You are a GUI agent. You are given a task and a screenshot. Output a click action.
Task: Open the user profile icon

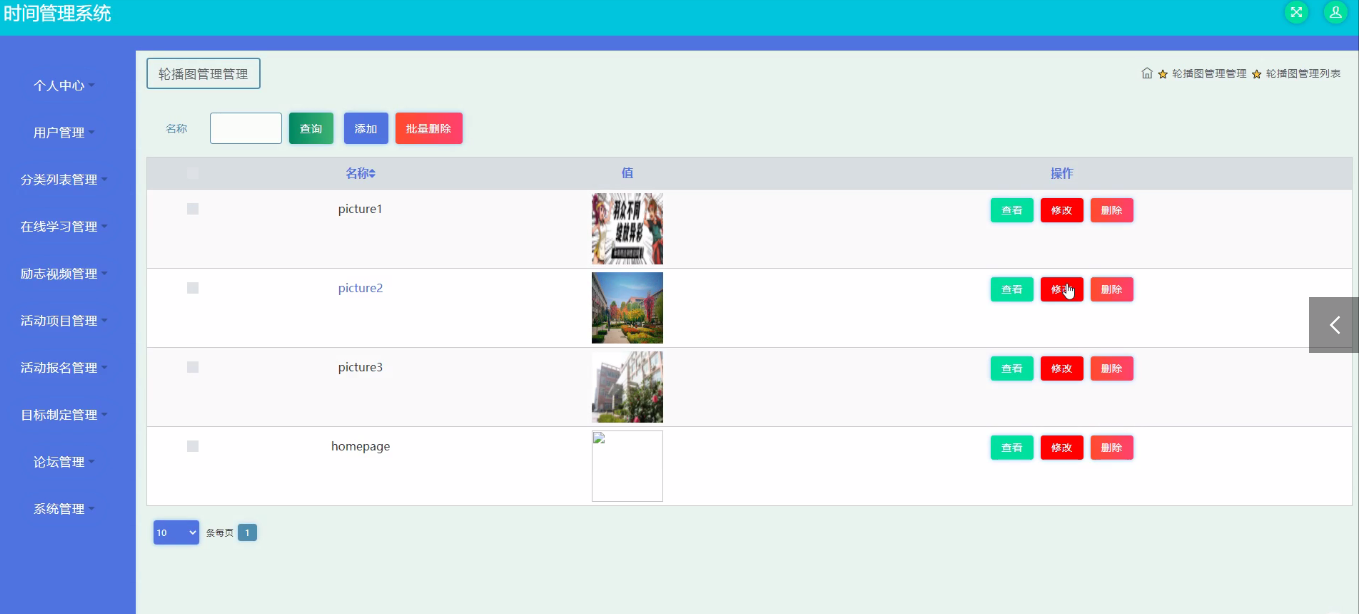point(1335,12)
